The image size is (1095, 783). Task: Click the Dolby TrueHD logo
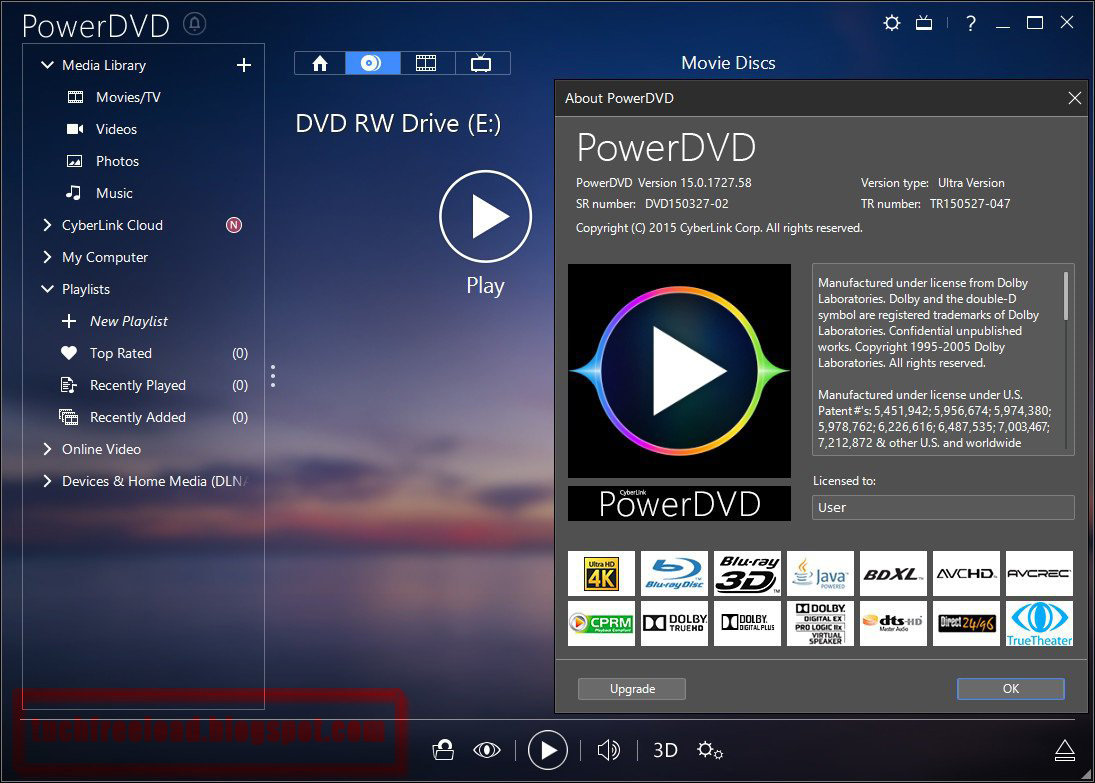click(674, 623)
